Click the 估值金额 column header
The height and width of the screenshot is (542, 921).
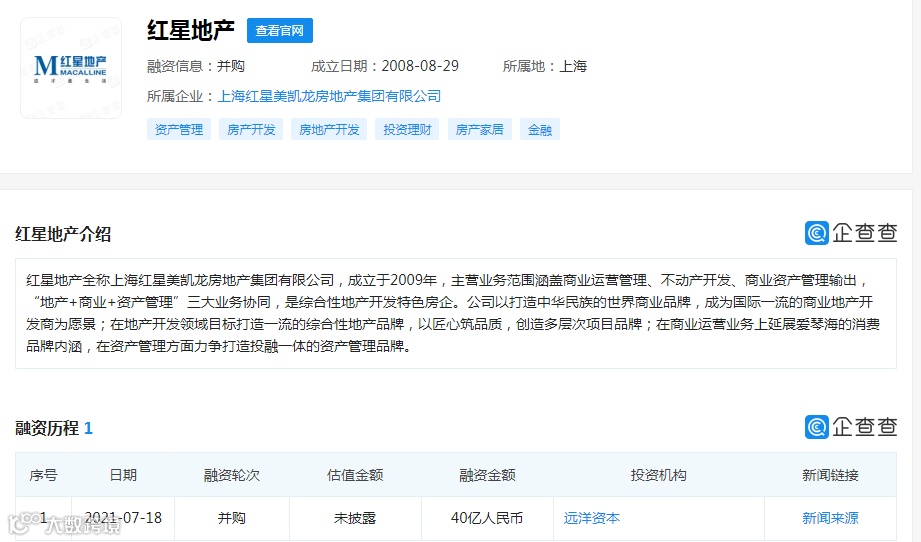point(355,475)
